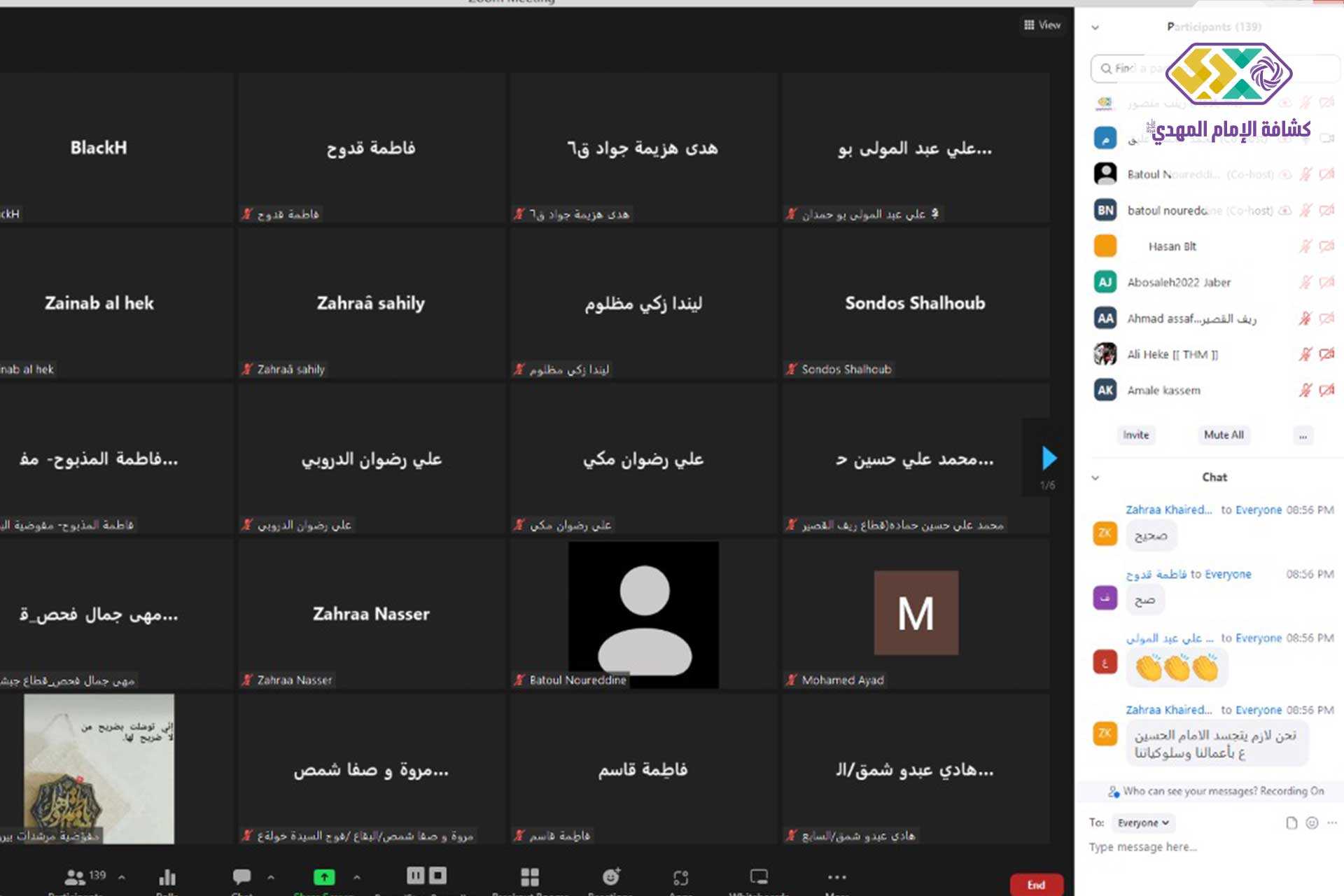The height and width of the screenshot is (896, 1344).
Task: Click the red End meeting button
Action: [x=1036, y=885]
